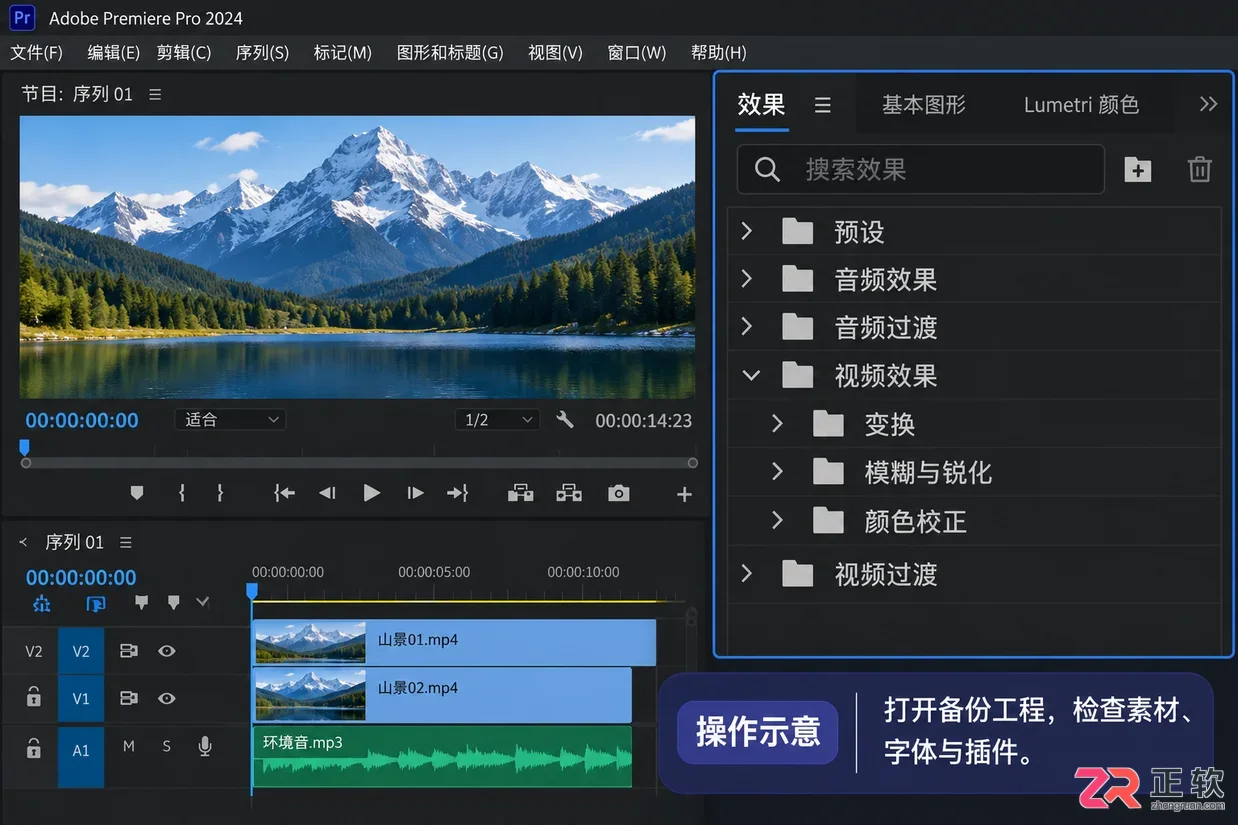The height and width of the screenshot is (825, 1238).
Task: Expand the 音频过渡 folder
Action: click(746, 326)
